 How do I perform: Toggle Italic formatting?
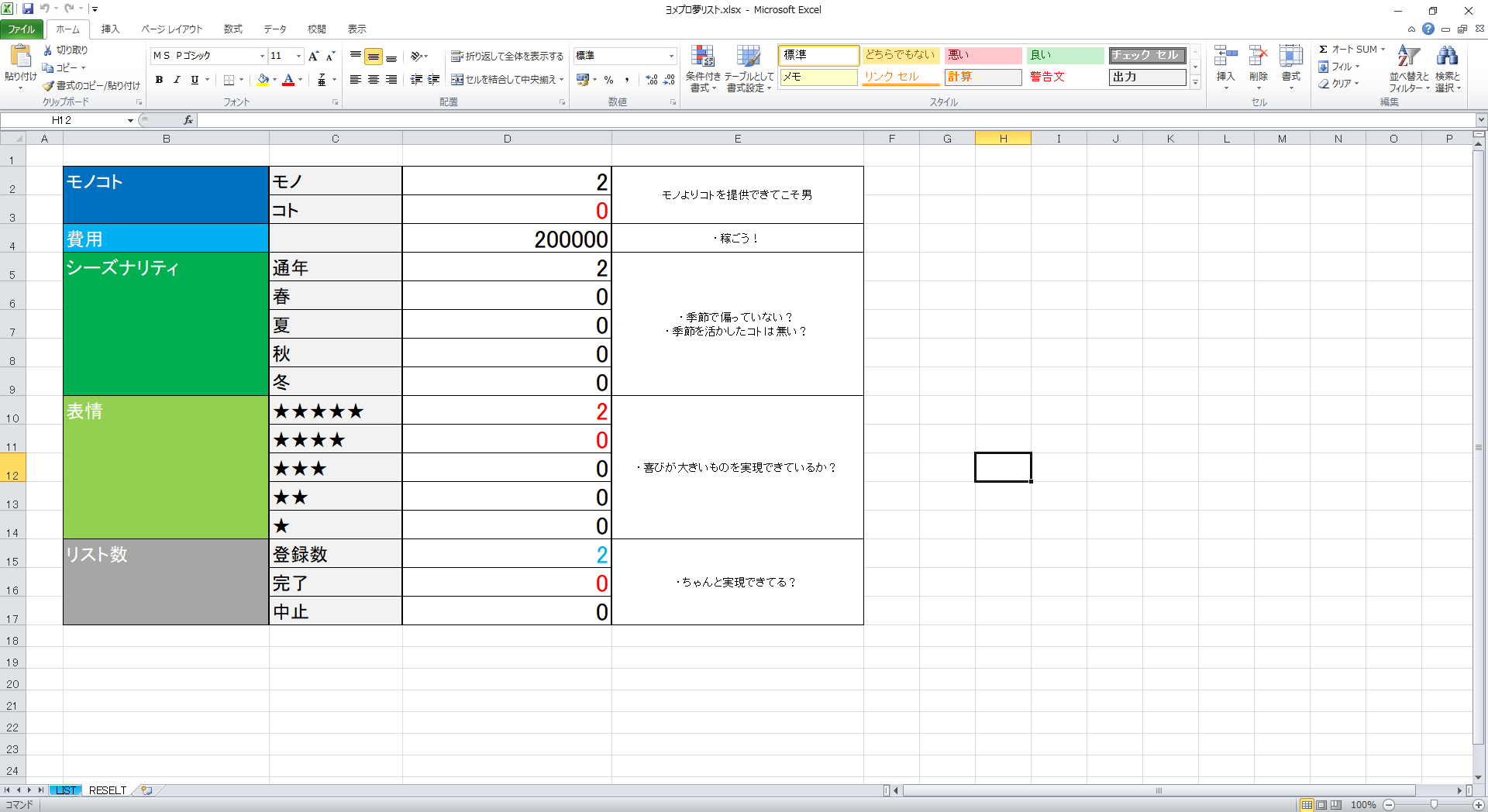point(177,79)
